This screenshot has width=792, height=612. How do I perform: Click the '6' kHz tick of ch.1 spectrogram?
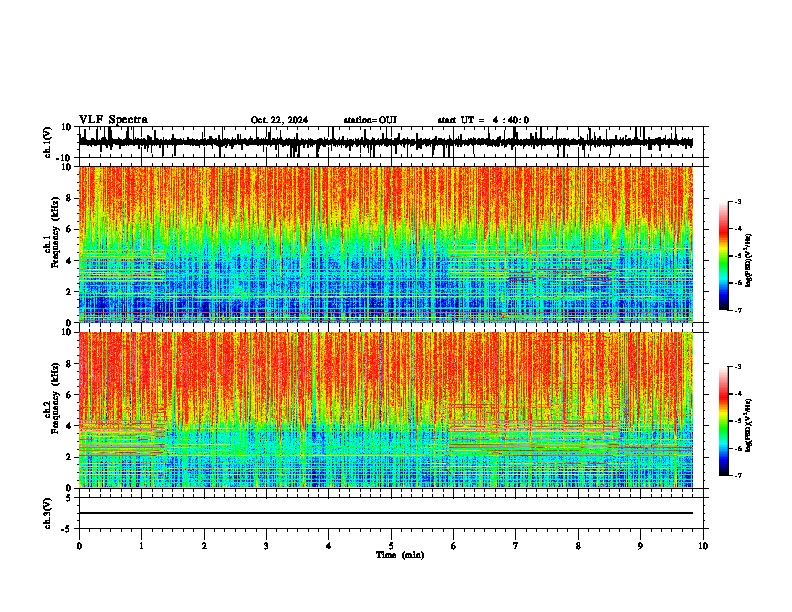69,229
